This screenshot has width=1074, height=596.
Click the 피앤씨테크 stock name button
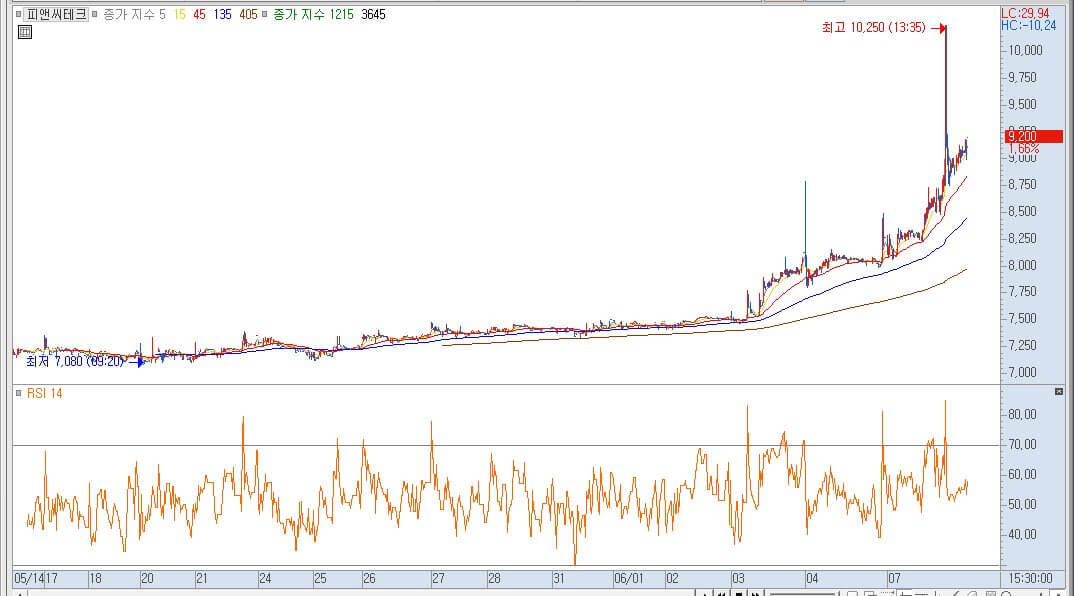[56, 14]
